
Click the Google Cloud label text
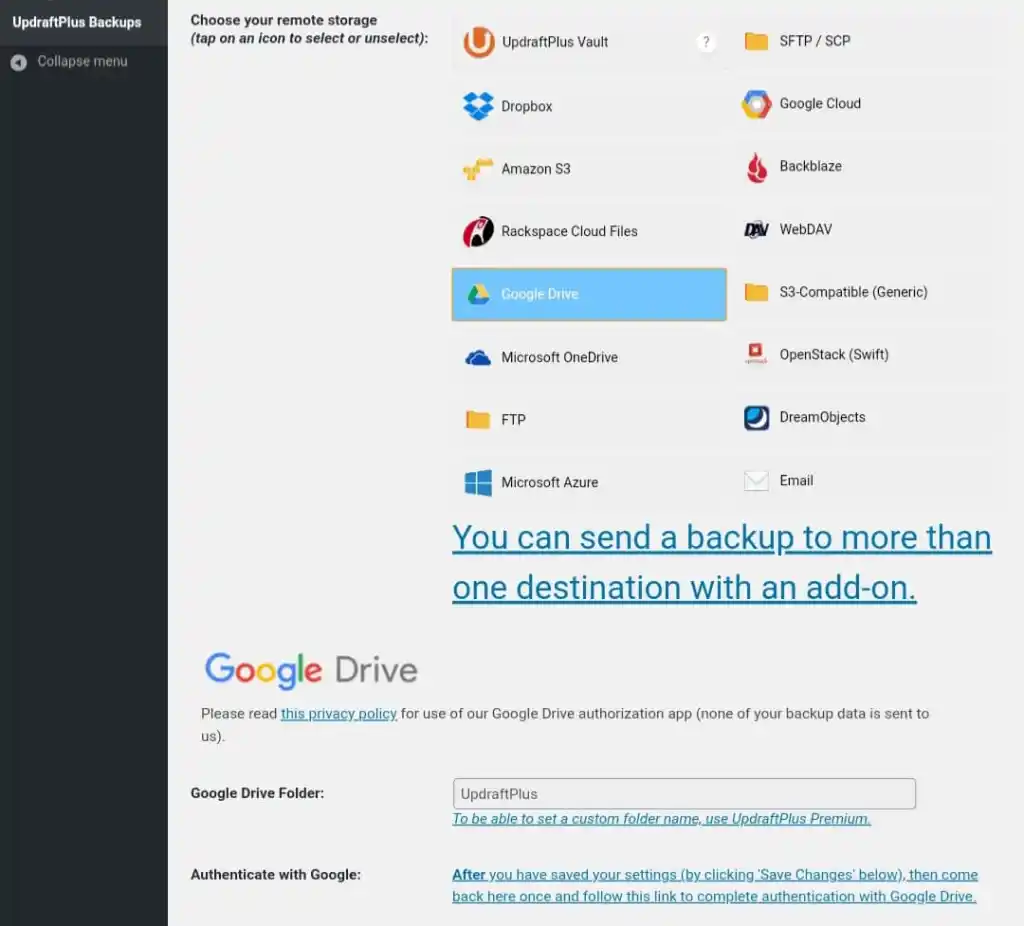pyautogui.click(x=820, y=104)
